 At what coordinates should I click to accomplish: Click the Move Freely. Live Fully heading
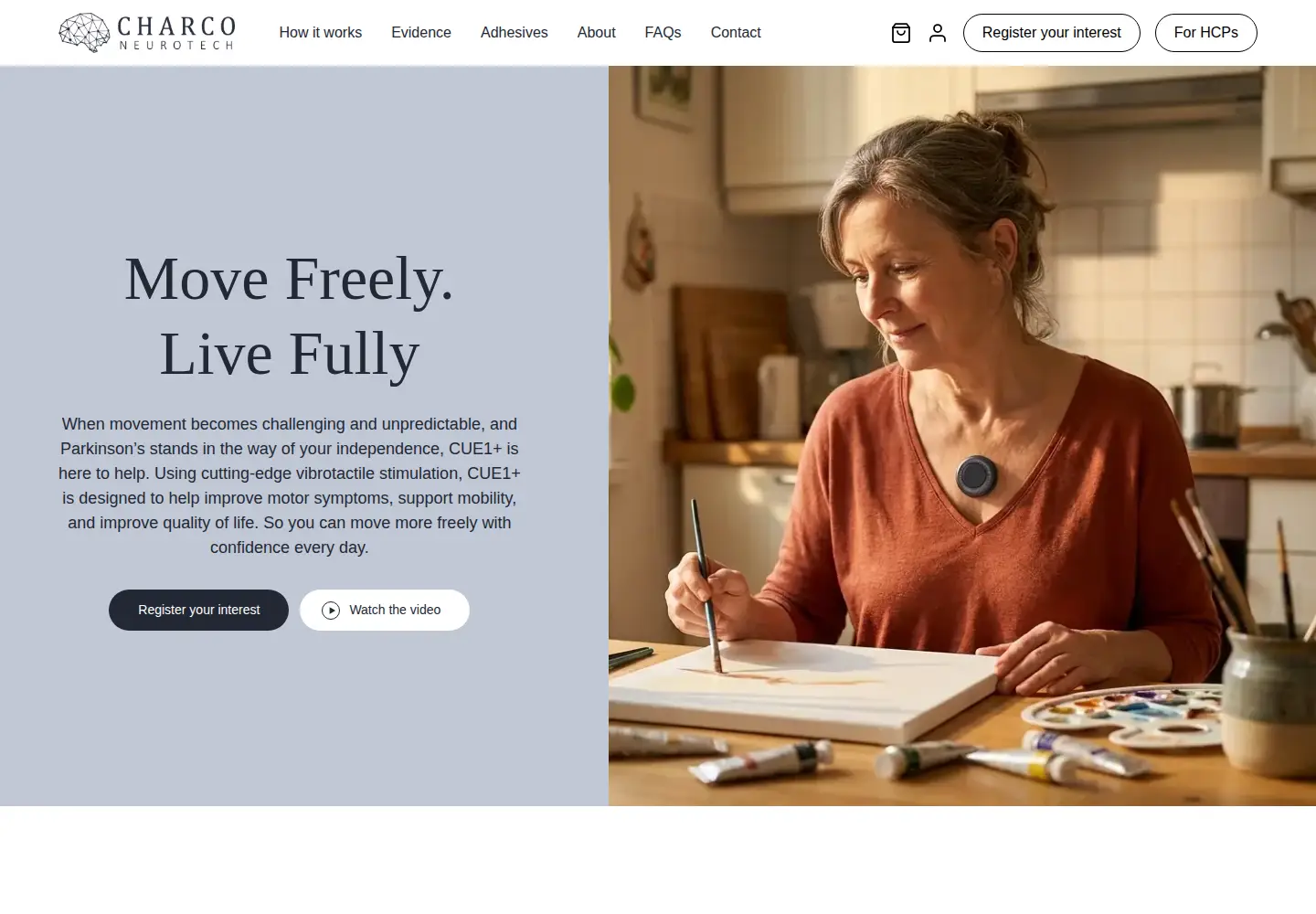(x=289, y=316)
